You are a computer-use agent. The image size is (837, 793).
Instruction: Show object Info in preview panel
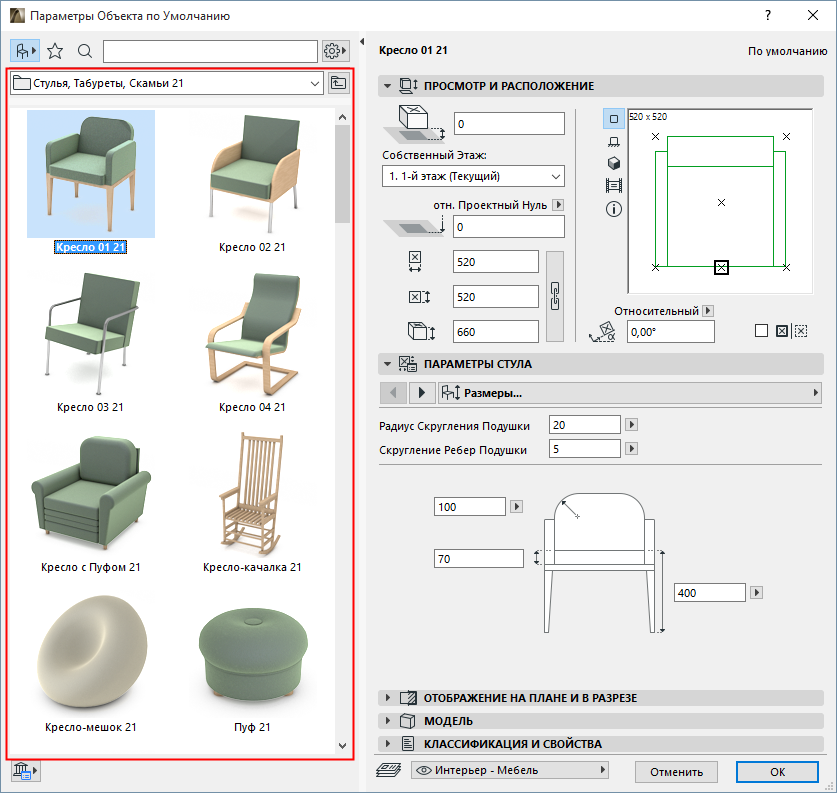(x=614, y=209)
